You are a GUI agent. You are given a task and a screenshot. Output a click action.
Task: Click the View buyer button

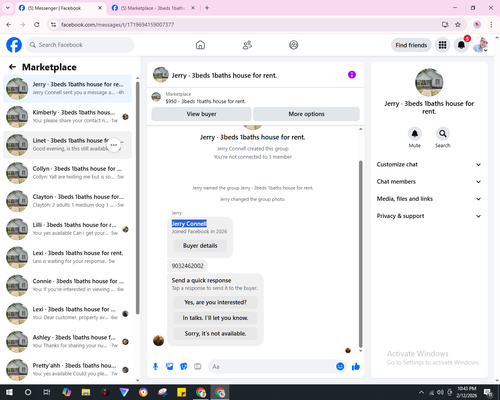click(x=201, y=114)
